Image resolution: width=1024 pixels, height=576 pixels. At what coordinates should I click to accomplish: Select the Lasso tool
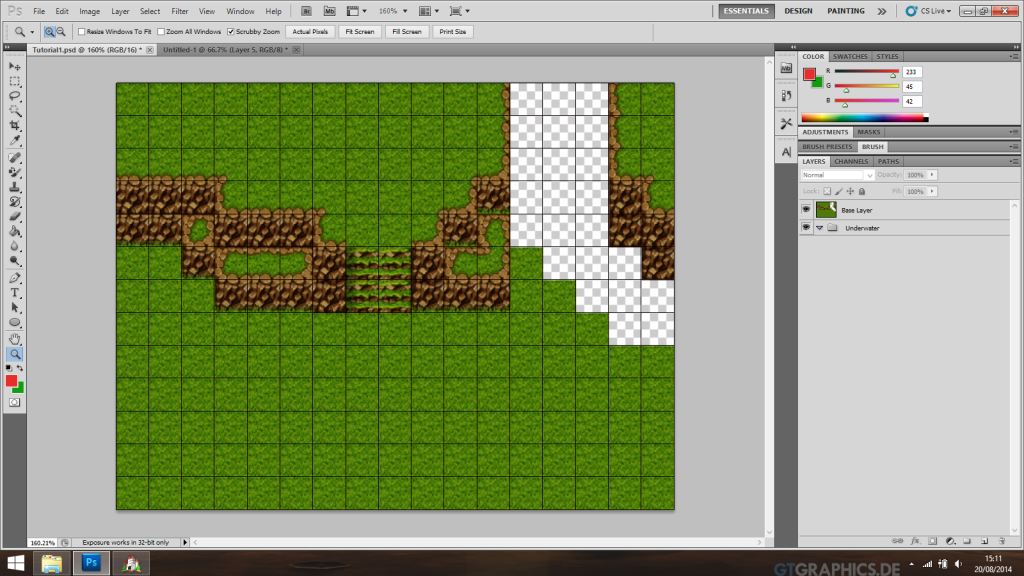[x=14, y=96]
